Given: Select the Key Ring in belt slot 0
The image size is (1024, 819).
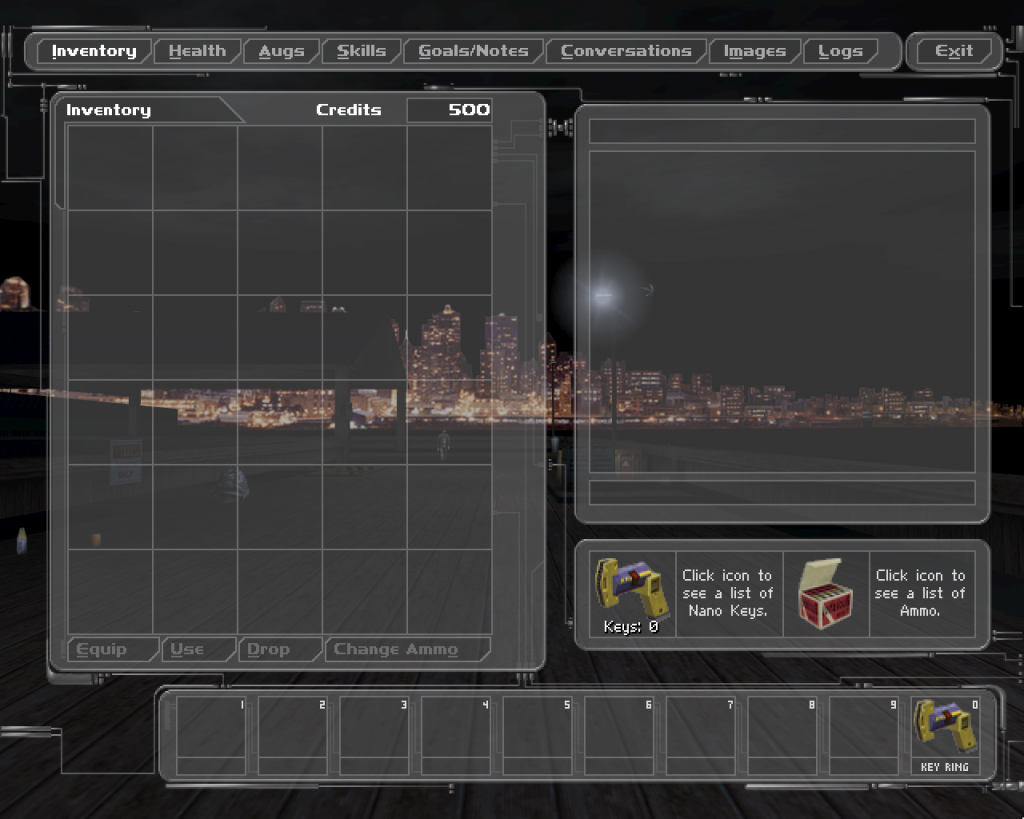Looking at the screenshot, I should tap(944, 735).
